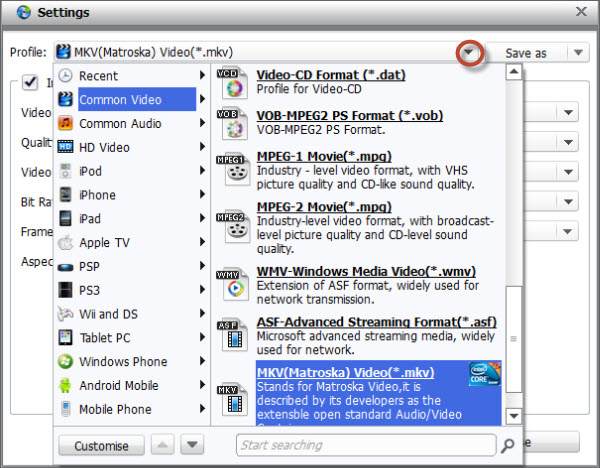
Task: Expand the HD Video submenu arrow
Action: pos(202,147)
